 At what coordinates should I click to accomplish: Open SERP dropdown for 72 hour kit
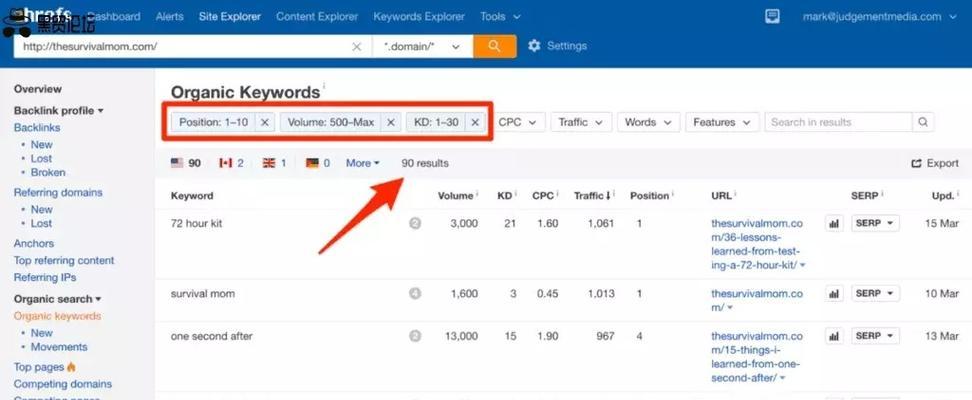[x=875, y=223]
